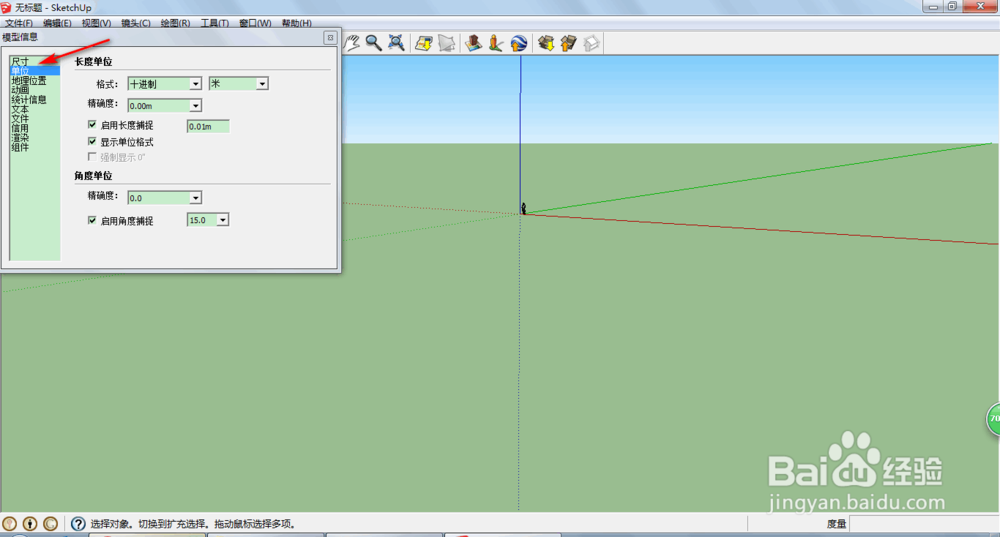Click the Add New Building icon
The image size is (1000, 537).
[473, 43]
